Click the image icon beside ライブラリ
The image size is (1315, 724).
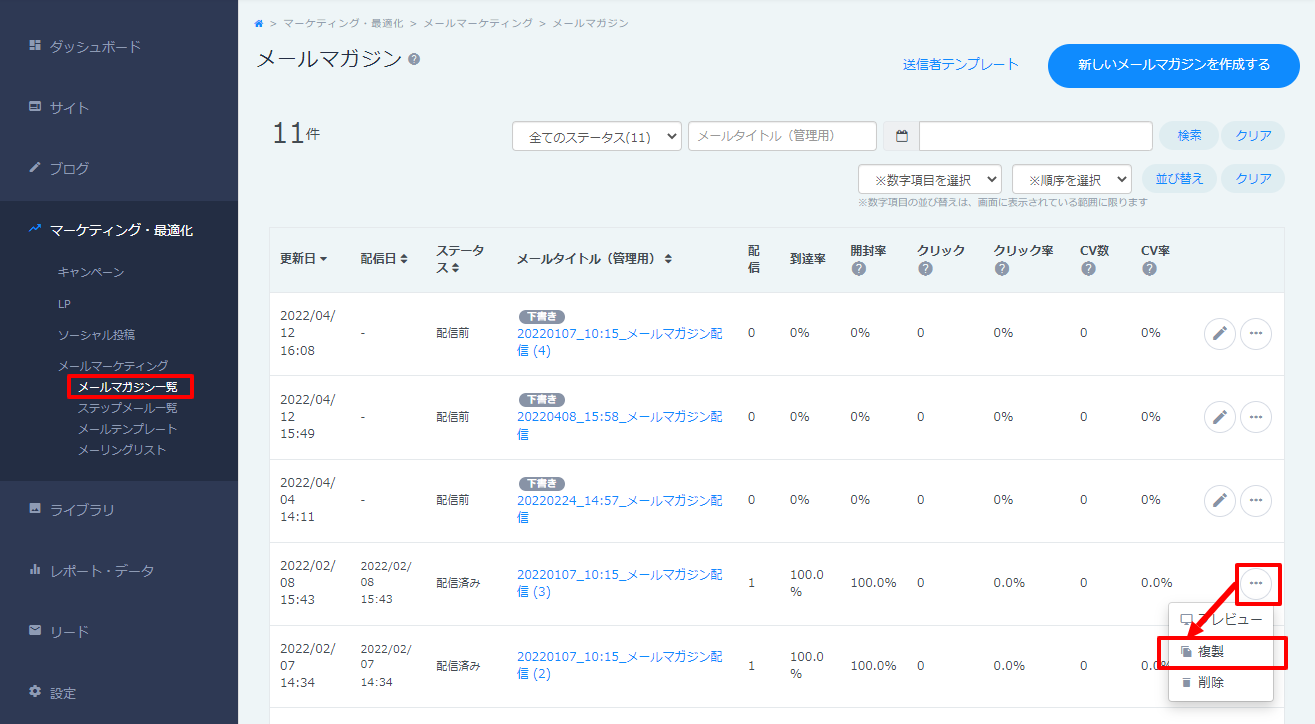(x=35, y=509)
